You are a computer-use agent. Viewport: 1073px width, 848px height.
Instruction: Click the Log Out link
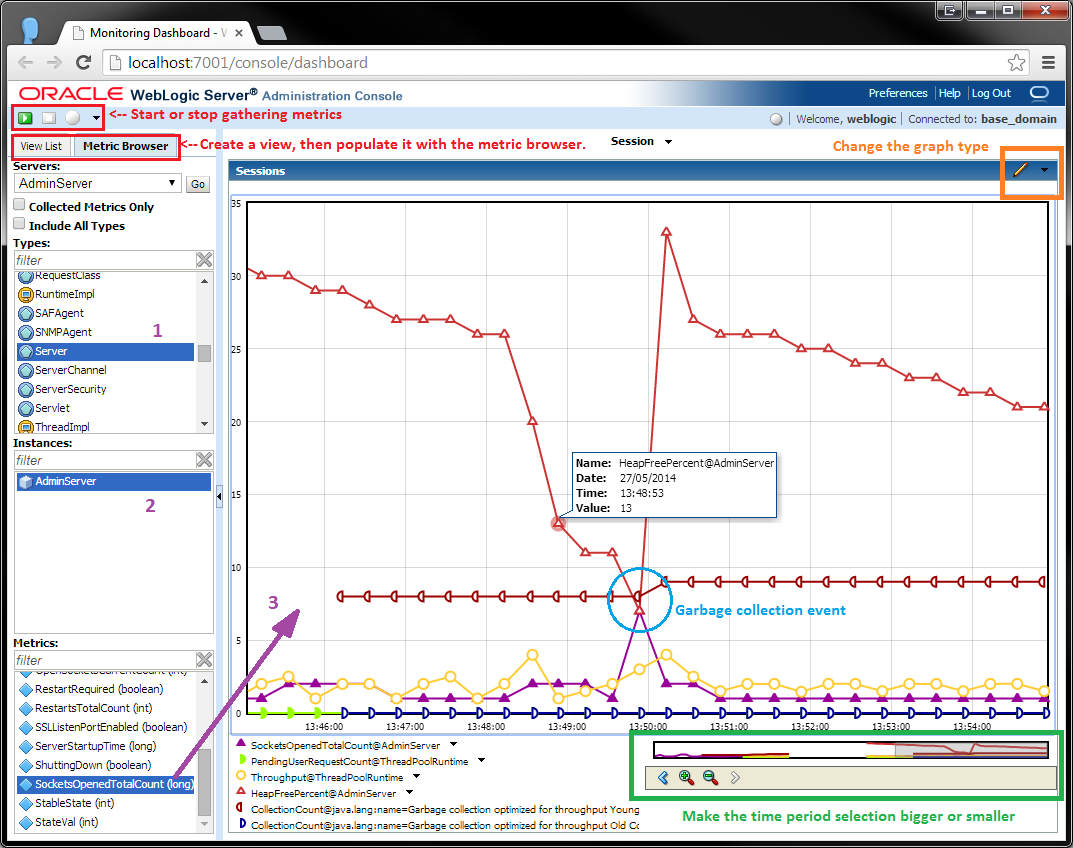[x=991, y=93]
